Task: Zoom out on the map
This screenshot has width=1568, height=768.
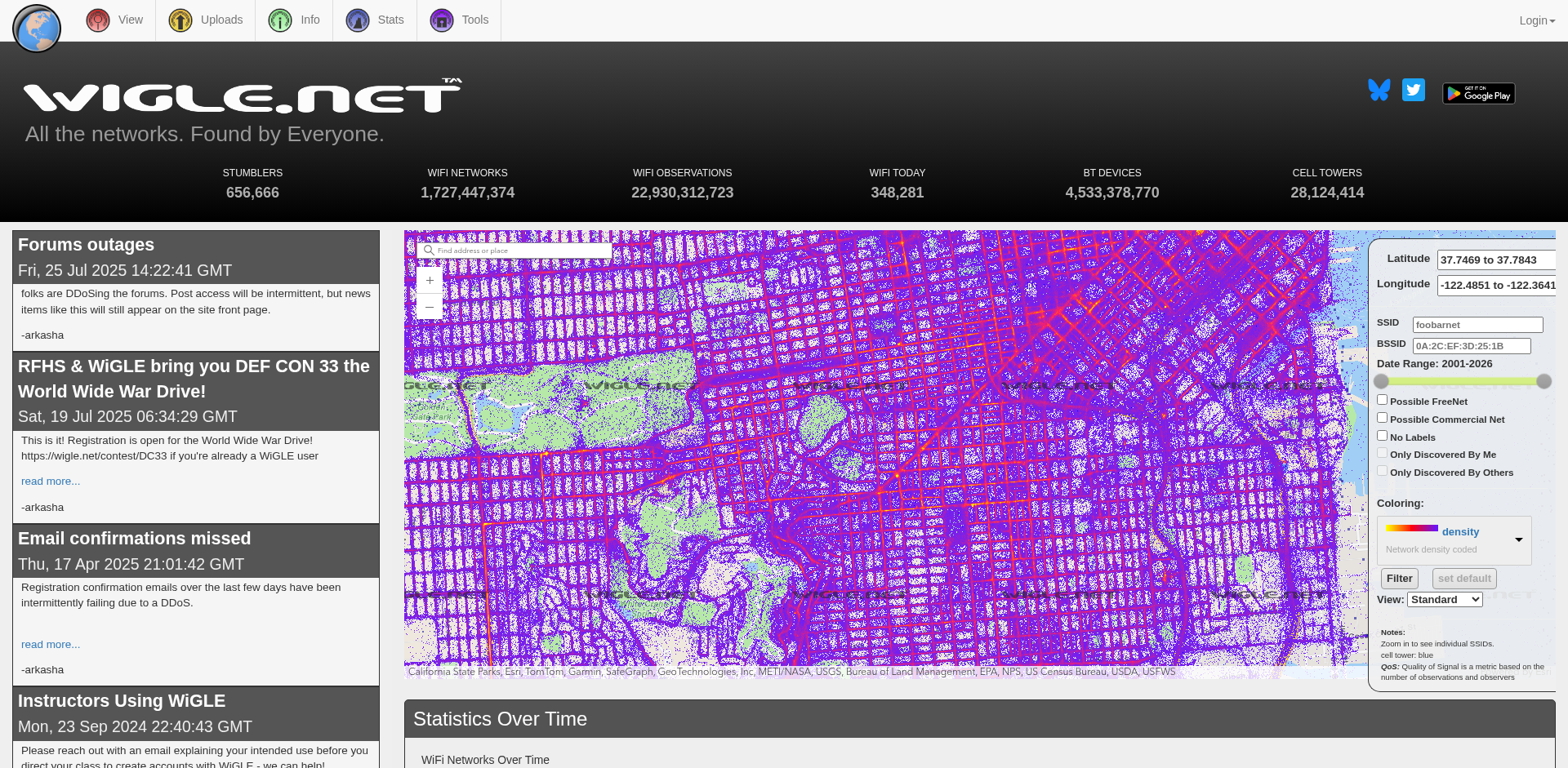Action: click(x=430, y=307)
